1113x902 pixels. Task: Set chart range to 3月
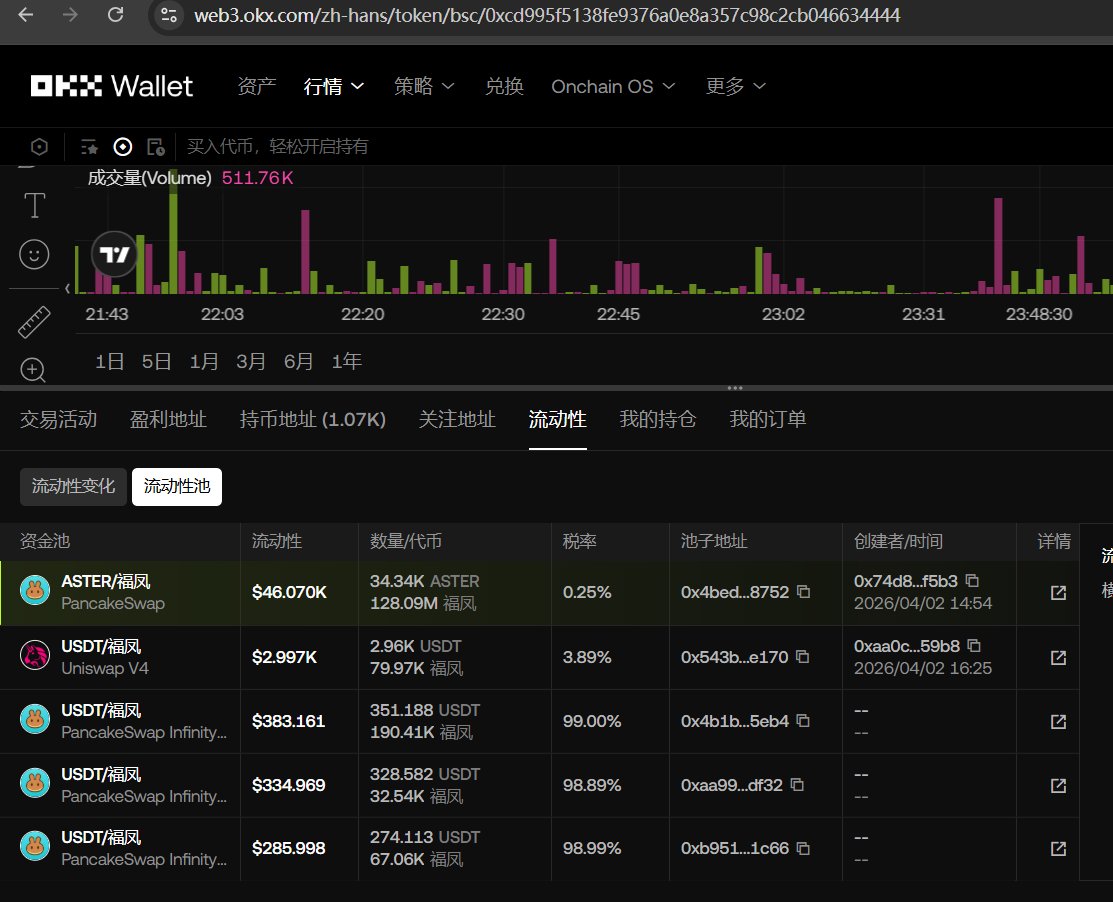point(251,362)
